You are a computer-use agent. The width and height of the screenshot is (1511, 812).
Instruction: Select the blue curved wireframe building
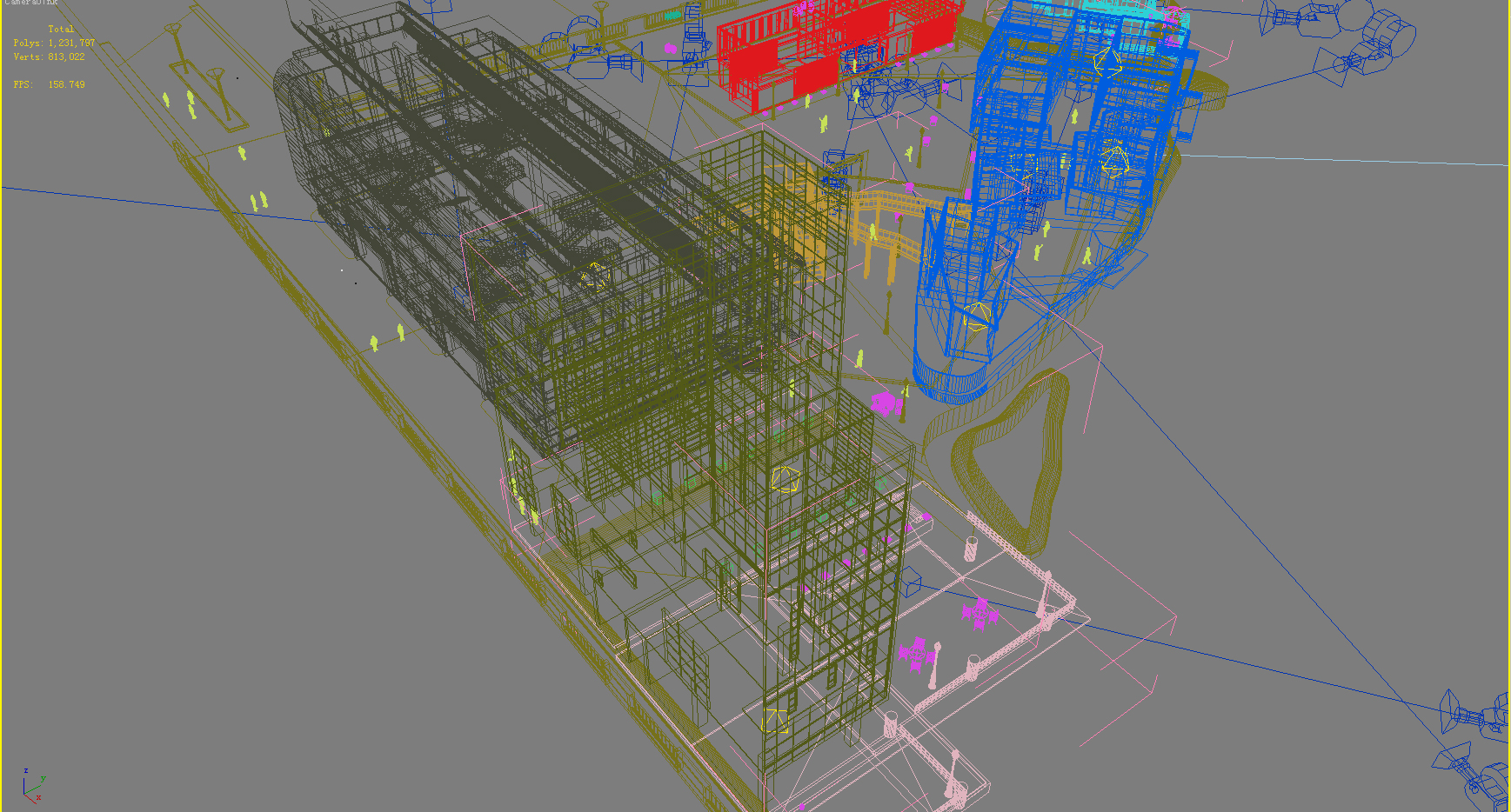pyautogui.click(x=1057, y=200)
